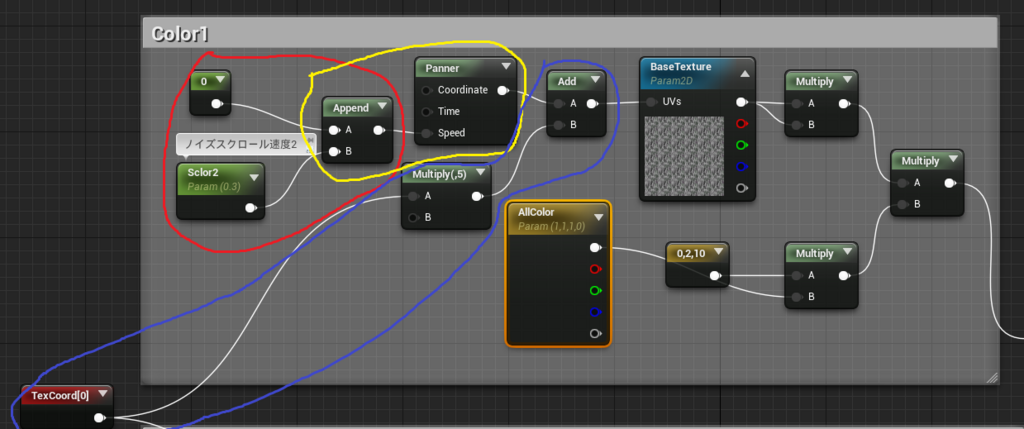Click BaseTexture's red channel output pin
This screenshot has width=1024, height=429.
(x=742, y=123)
